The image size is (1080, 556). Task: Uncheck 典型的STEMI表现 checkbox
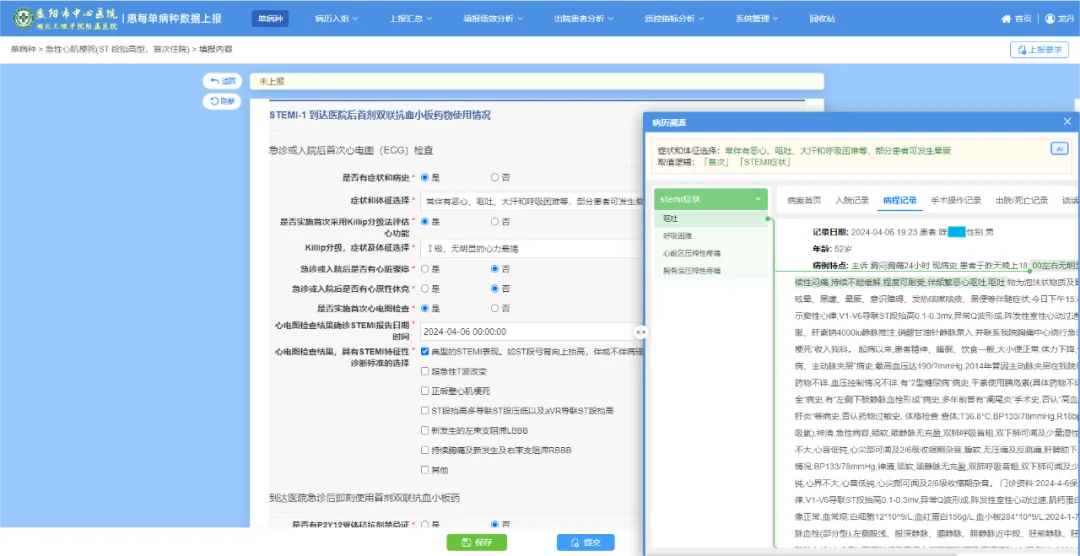click(x=425, y=351)
